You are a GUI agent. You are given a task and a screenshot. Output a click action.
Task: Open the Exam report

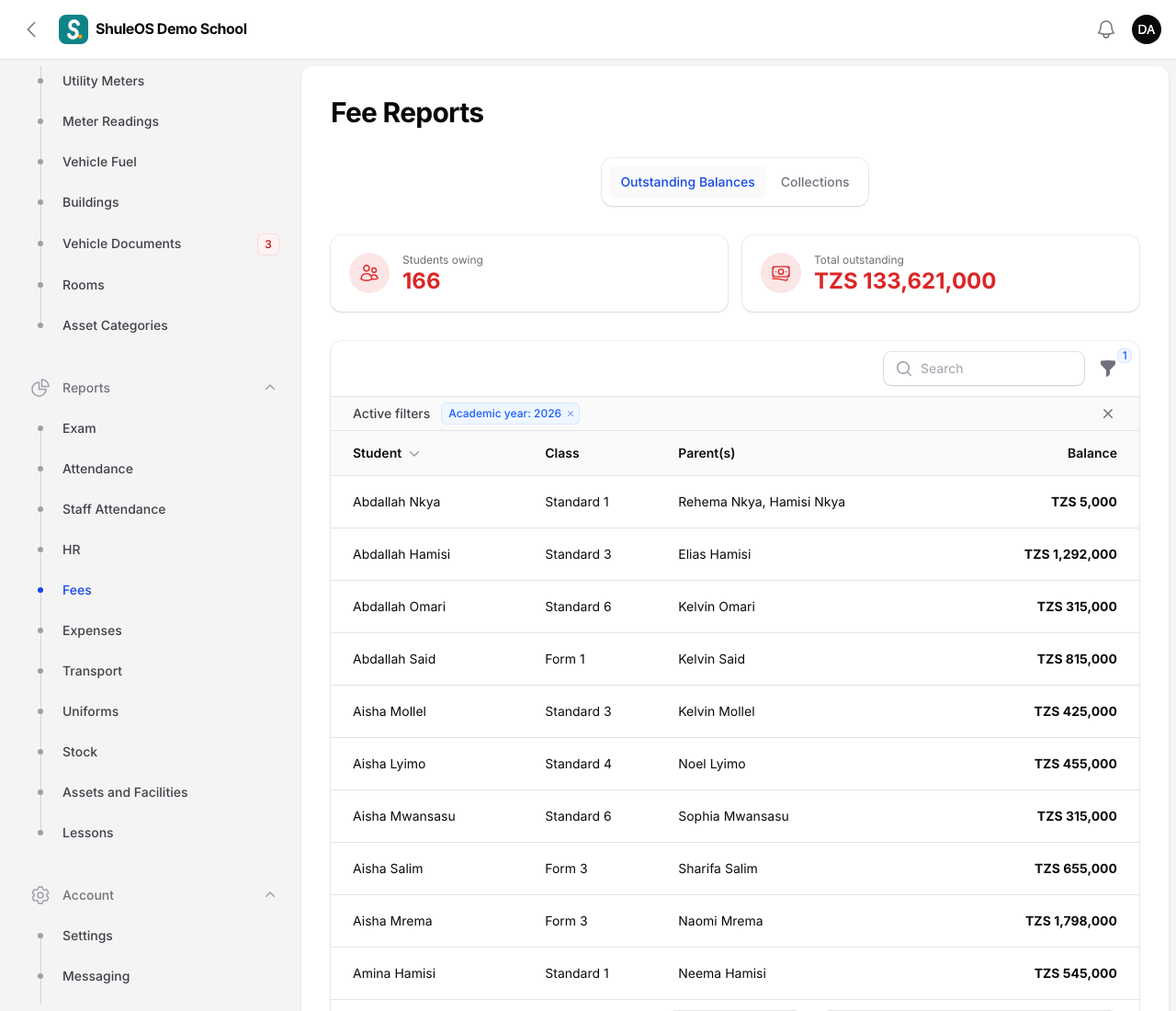[x=79, y=428]
